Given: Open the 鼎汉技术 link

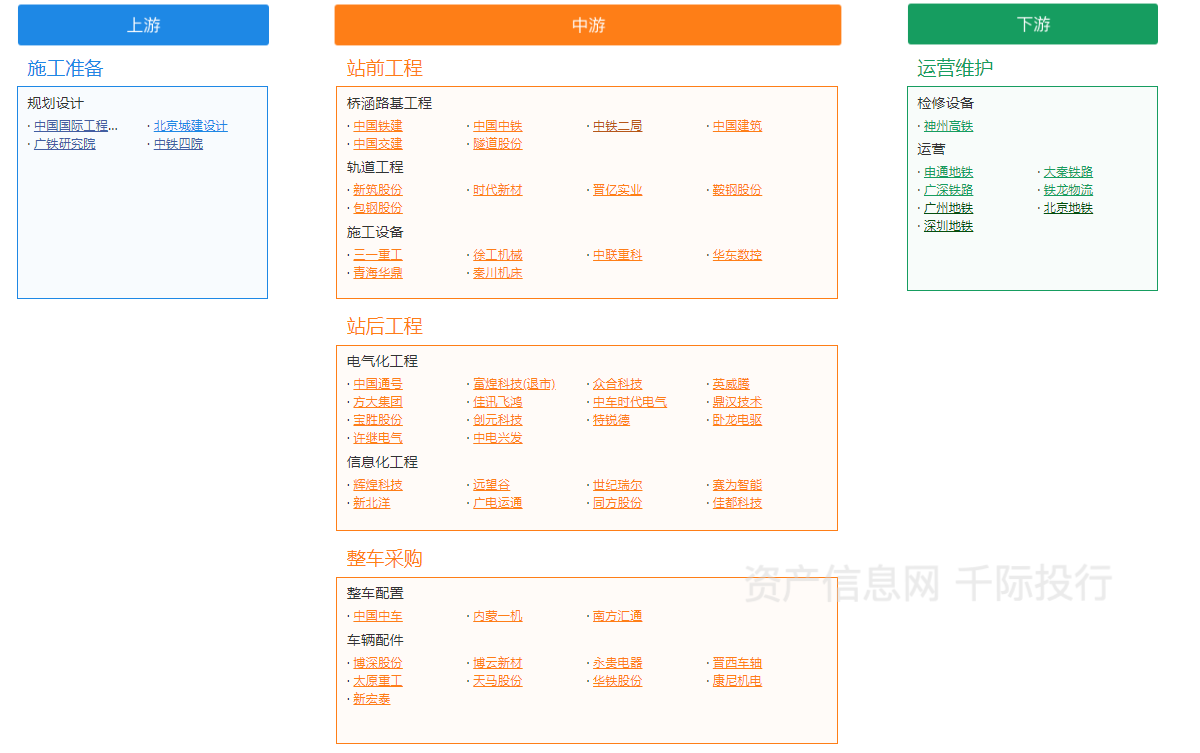Looking at the screenshot, I should tap(738, 402).
